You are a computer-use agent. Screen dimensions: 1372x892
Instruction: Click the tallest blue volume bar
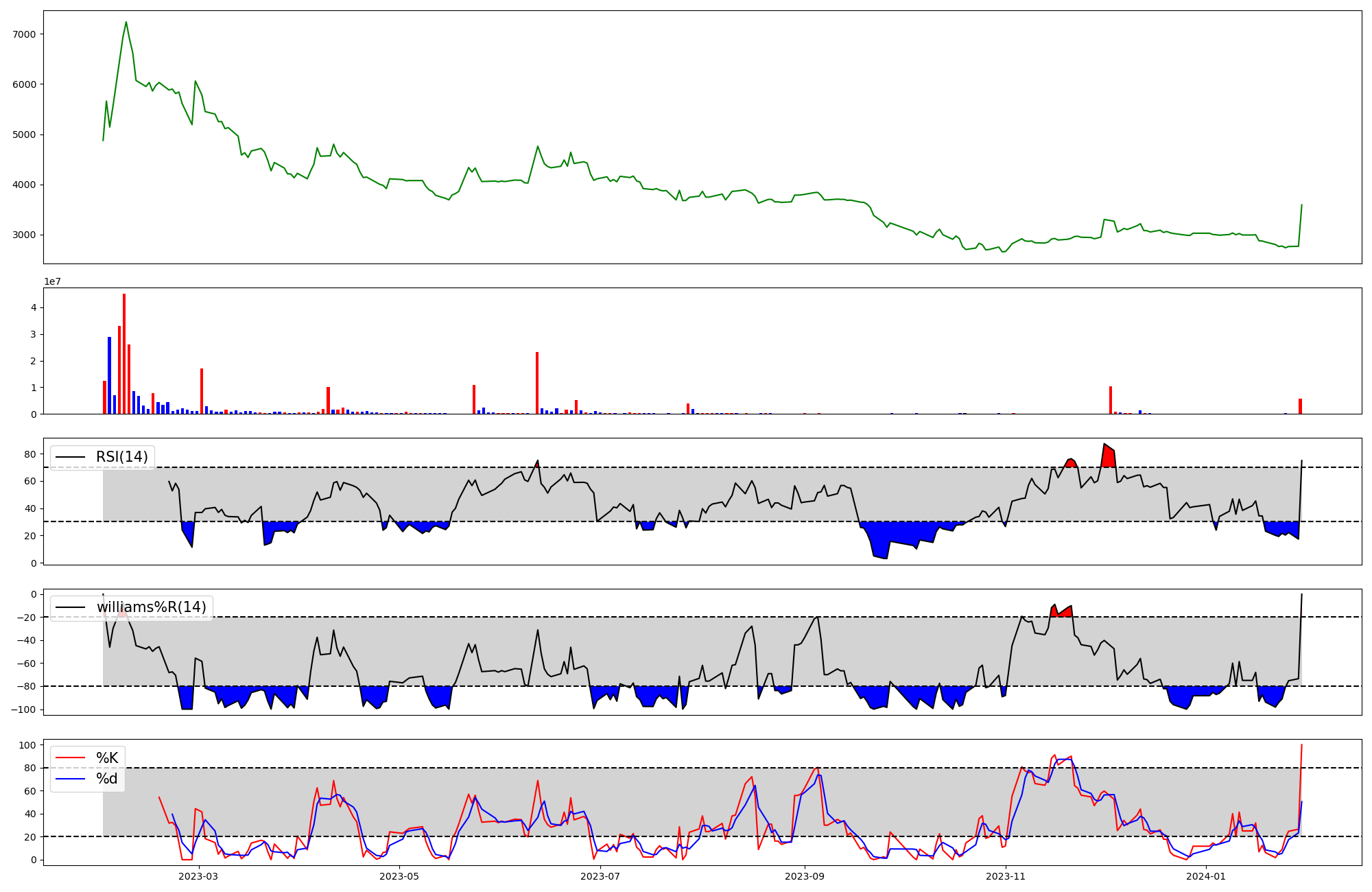[109, 375]
